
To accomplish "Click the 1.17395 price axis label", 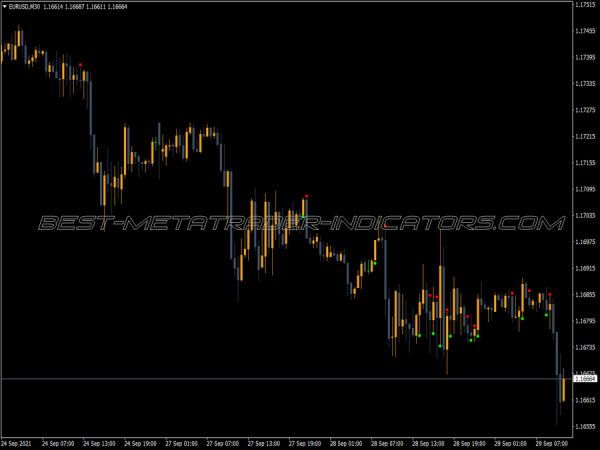I will (585, 57).
